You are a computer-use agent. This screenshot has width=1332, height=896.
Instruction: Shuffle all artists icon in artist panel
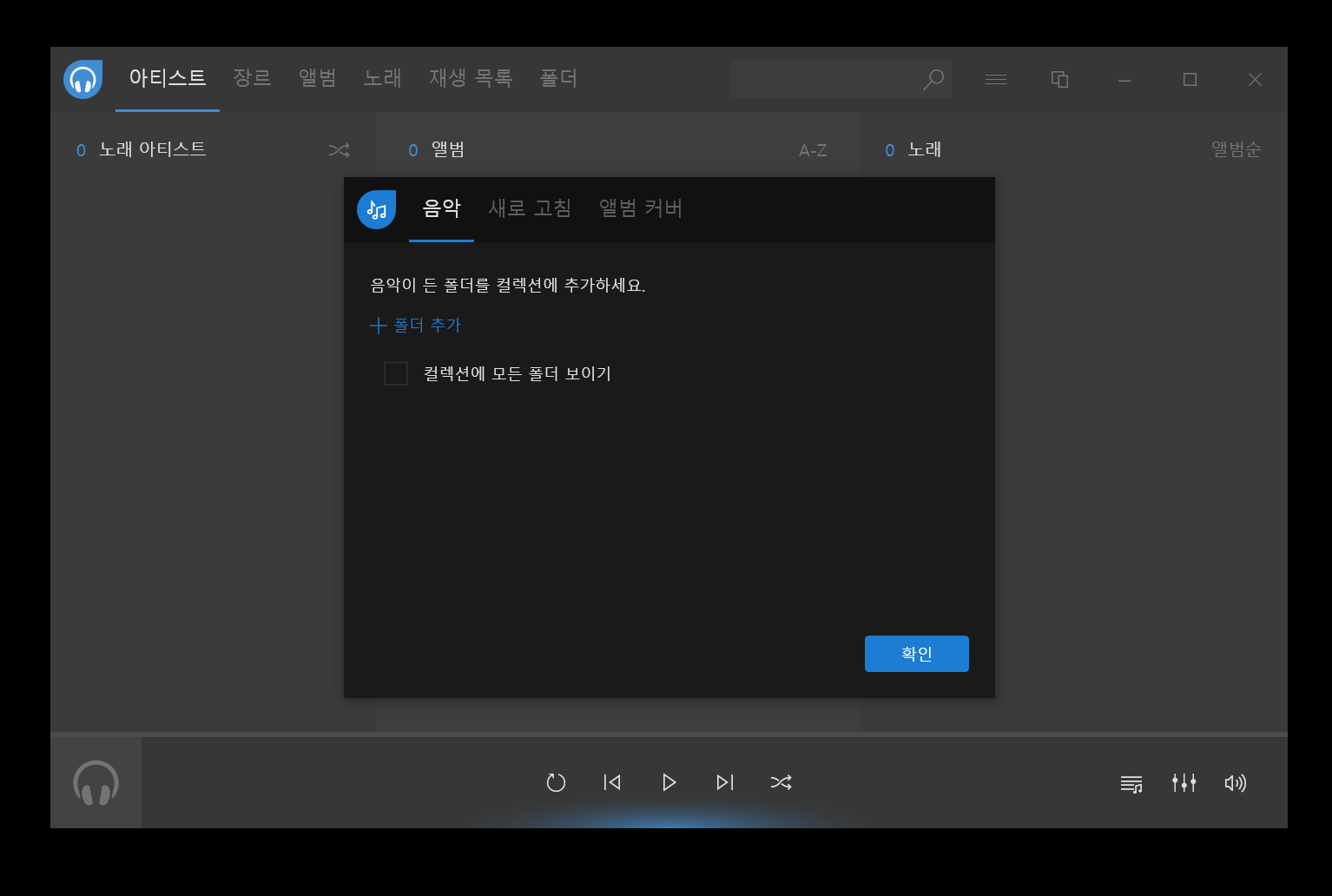coord(339,150)
